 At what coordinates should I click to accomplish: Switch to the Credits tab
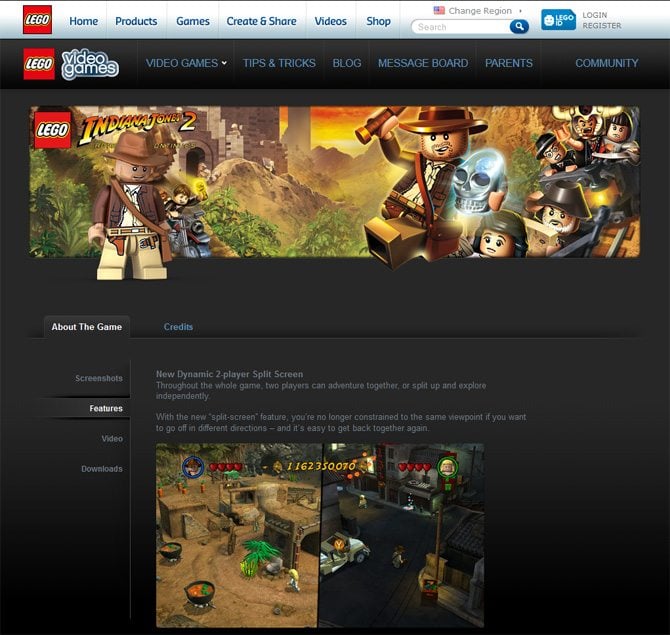pos(178,326)
